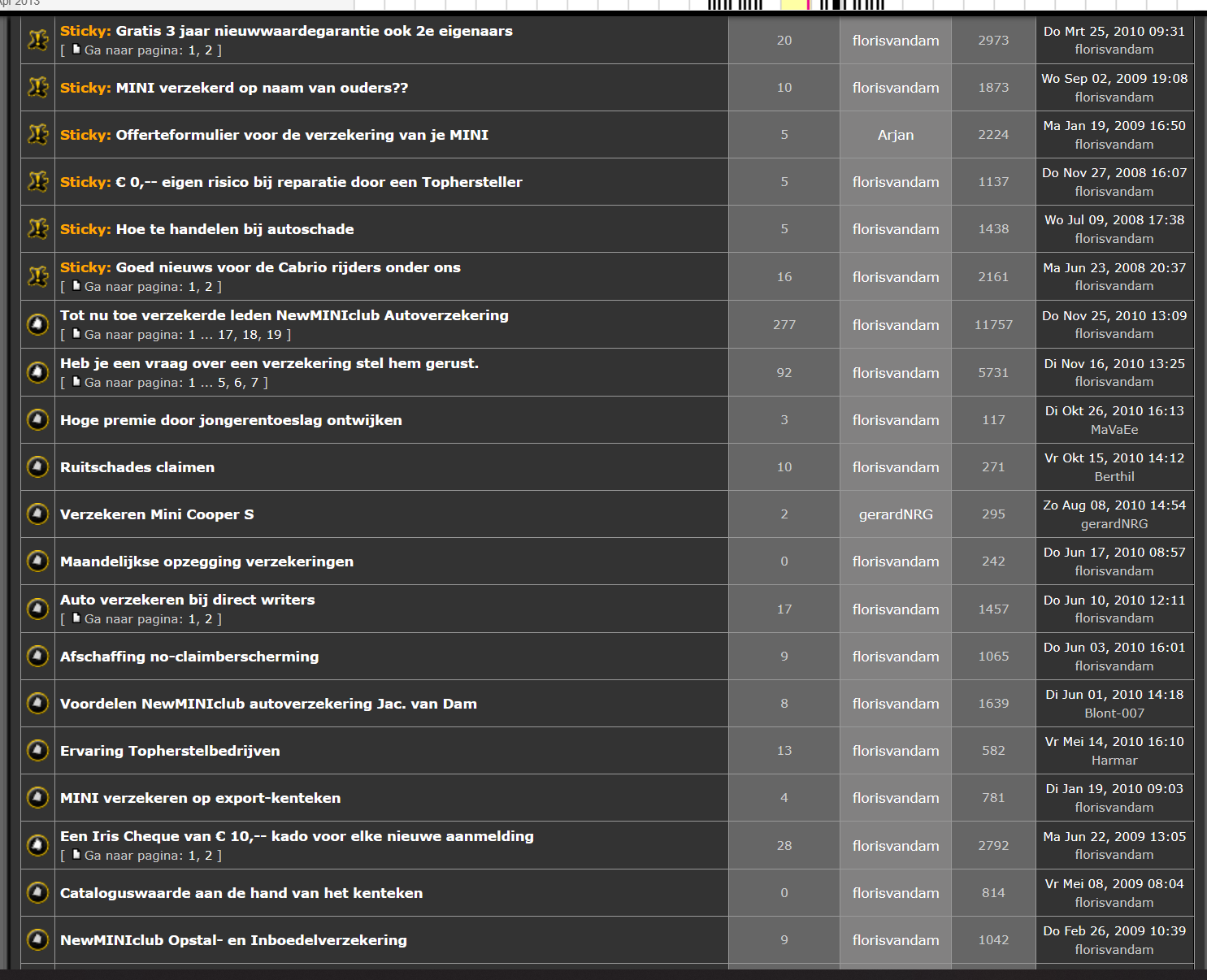Click the sticky icon beside 'Offerteformulier voor de verzekering'
Viewport: 1207px width, 980px height.
click(x=37, y=134)
